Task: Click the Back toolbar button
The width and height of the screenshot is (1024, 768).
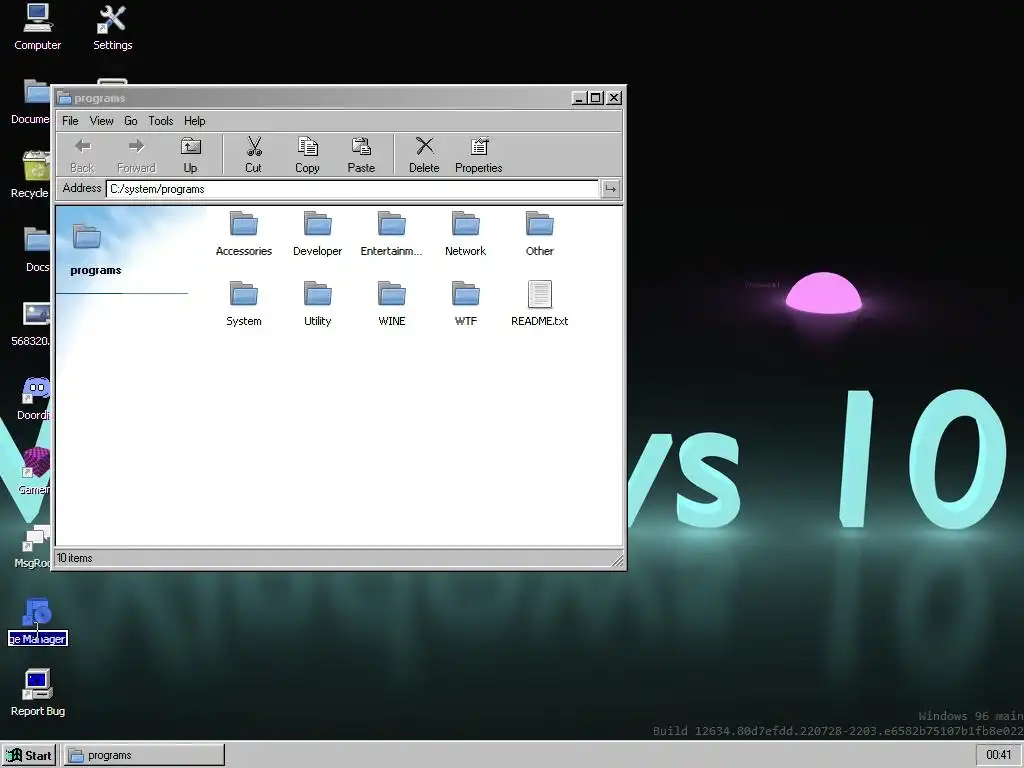Action: click(x=82, y=155)
